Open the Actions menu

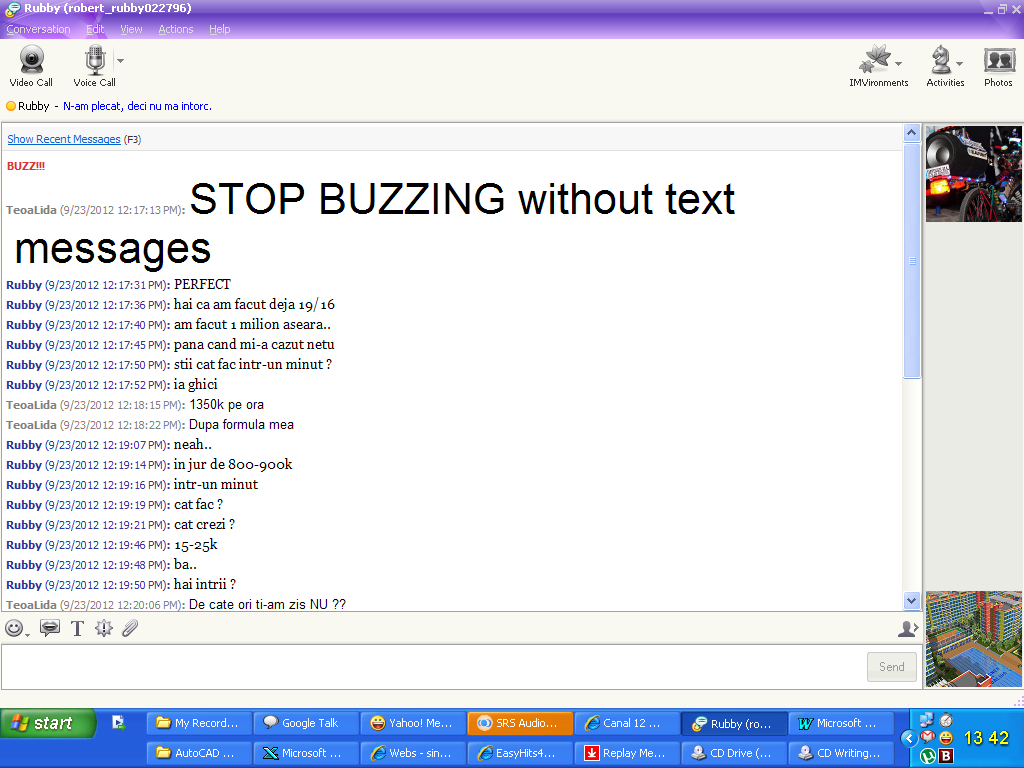(175, 29)
